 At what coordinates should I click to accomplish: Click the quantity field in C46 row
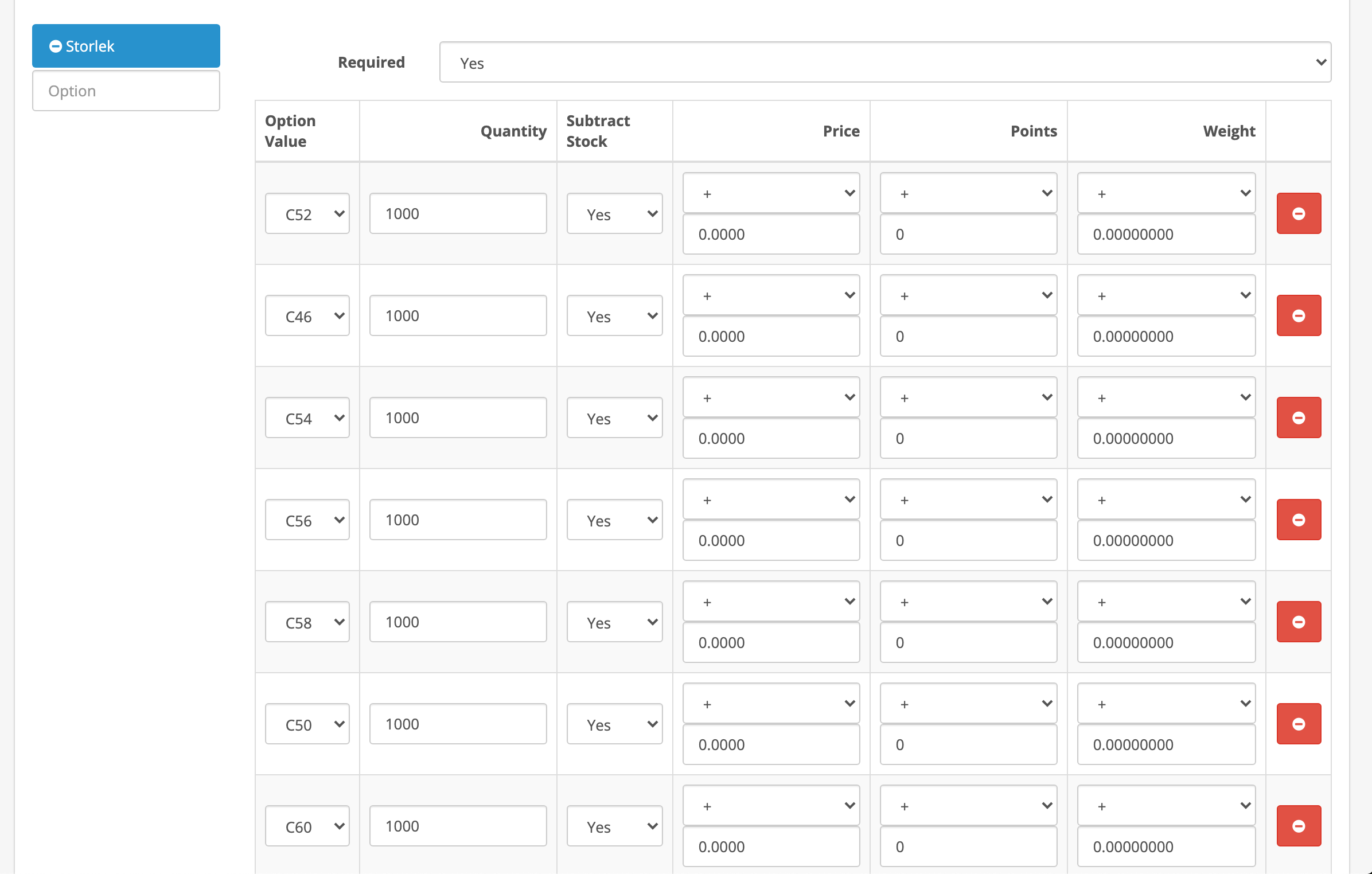coord(458,315)
